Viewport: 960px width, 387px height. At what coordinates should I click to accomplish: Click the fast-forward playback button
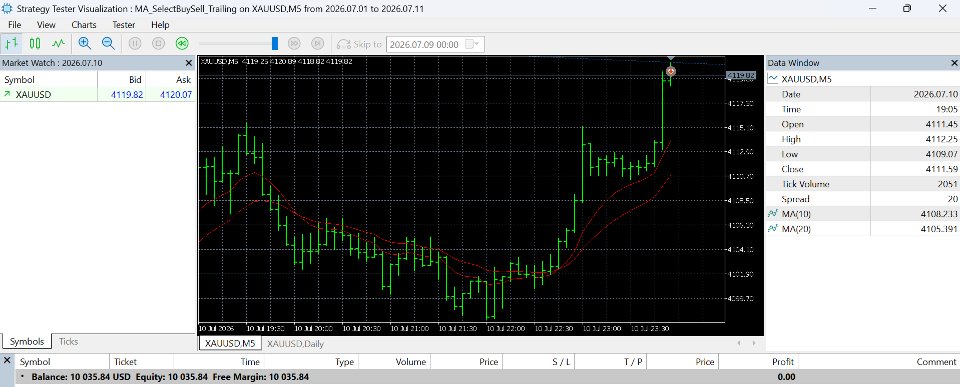point(294,43)
